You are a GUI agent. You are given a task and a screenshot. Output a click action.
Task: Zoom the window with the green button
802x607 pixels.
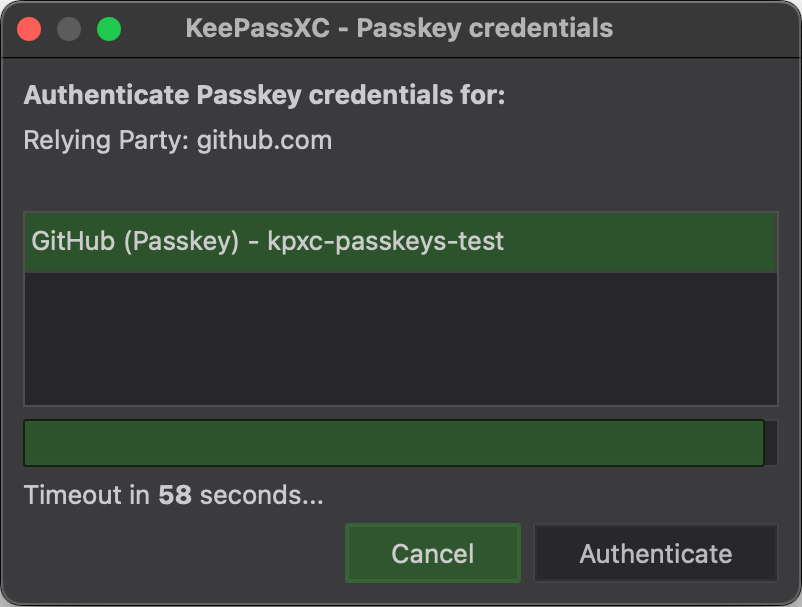point(109,29)
